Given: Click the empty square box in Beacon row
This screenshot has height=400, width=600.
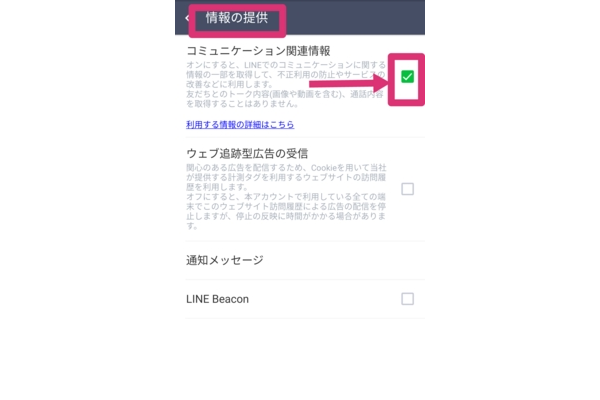Looking at the screenshot, I should 407,299.
